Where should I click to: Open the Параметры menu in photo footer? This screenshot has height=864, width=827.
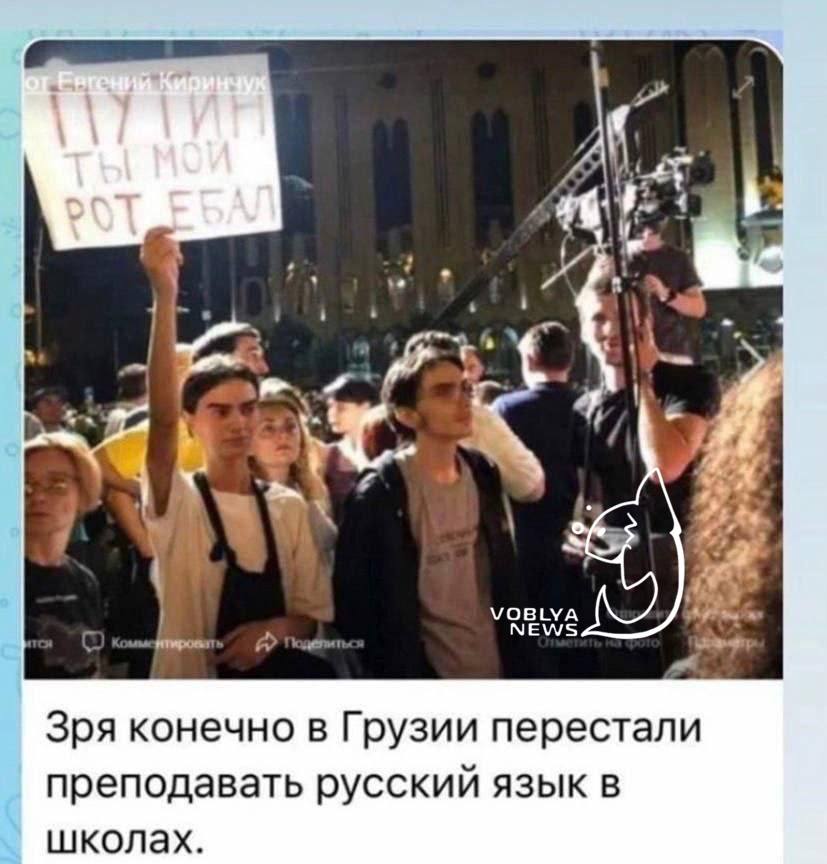pyautogui.click(x=726, y=643)
